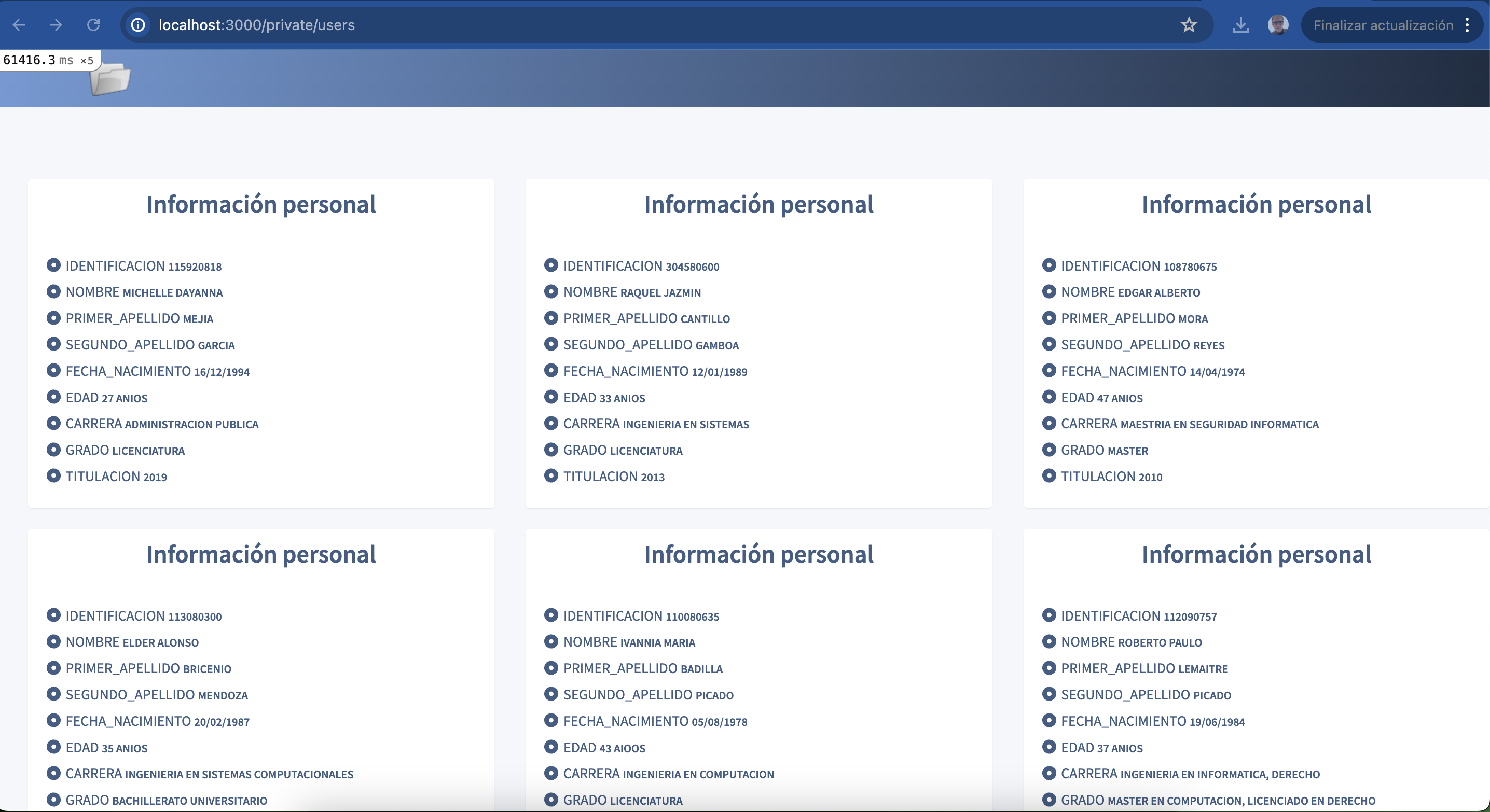This screenshot has height=812, width=1490.
Task: Click bullet icon beside IDENTIFICACION 115920818
Action: point(53,265)
